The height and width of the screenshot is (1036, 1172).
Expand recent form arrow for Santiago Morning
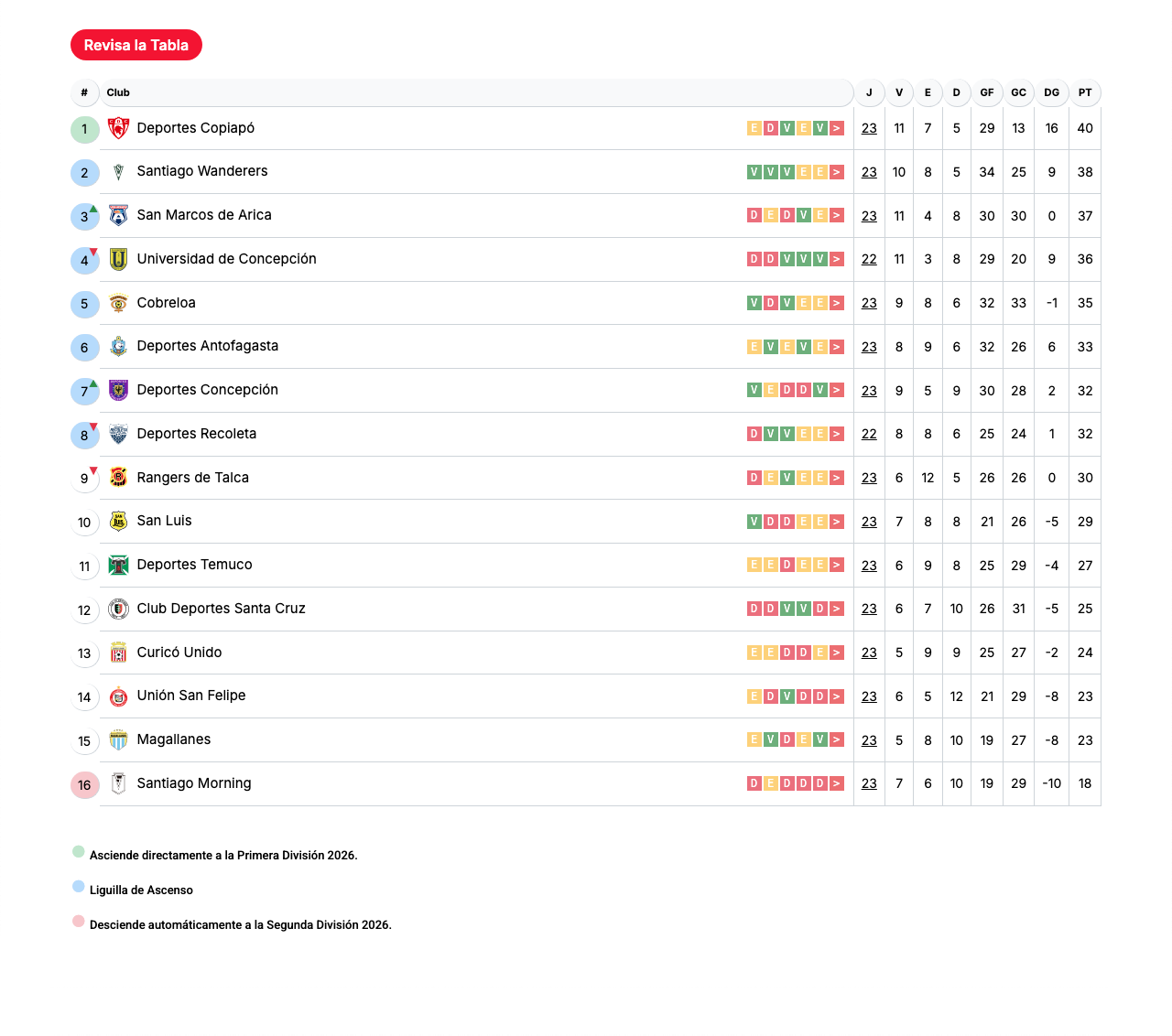837,783
